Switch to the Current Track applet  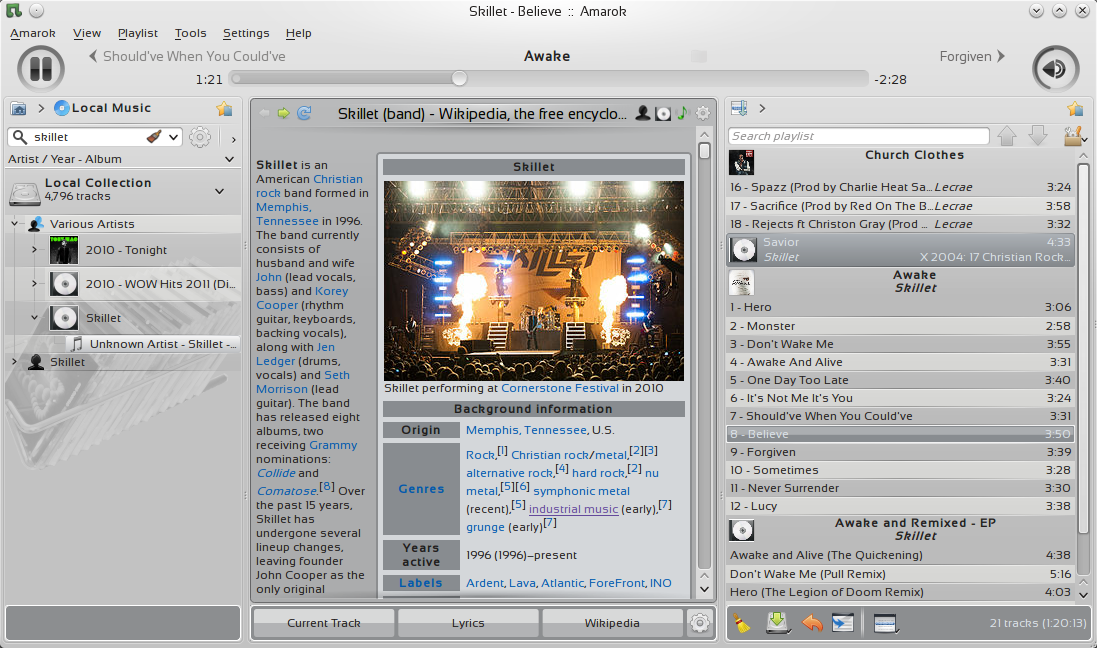tap(324, 622)
